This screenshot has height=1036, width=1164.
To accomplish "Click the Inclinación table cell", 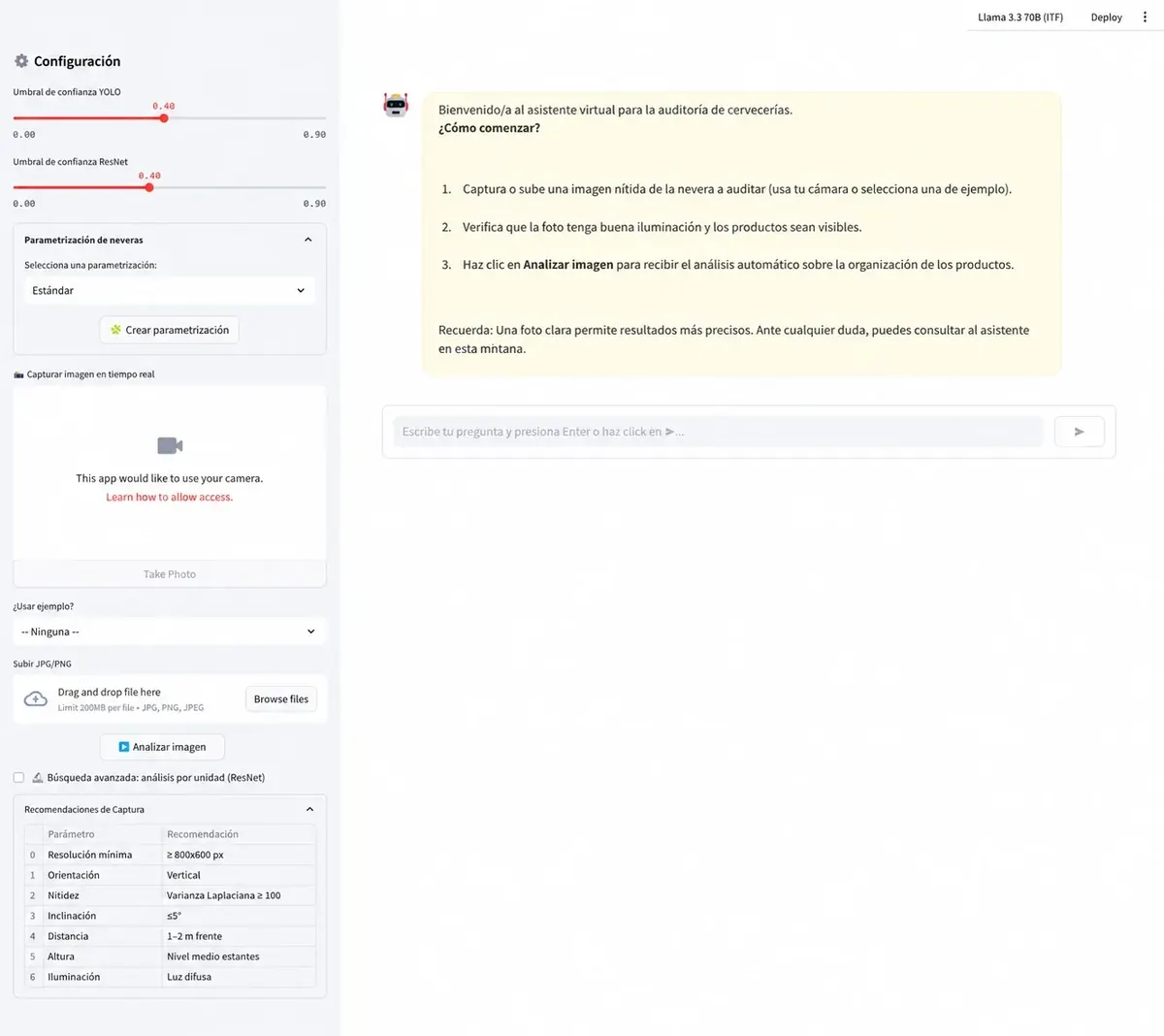I will point(102,916).
